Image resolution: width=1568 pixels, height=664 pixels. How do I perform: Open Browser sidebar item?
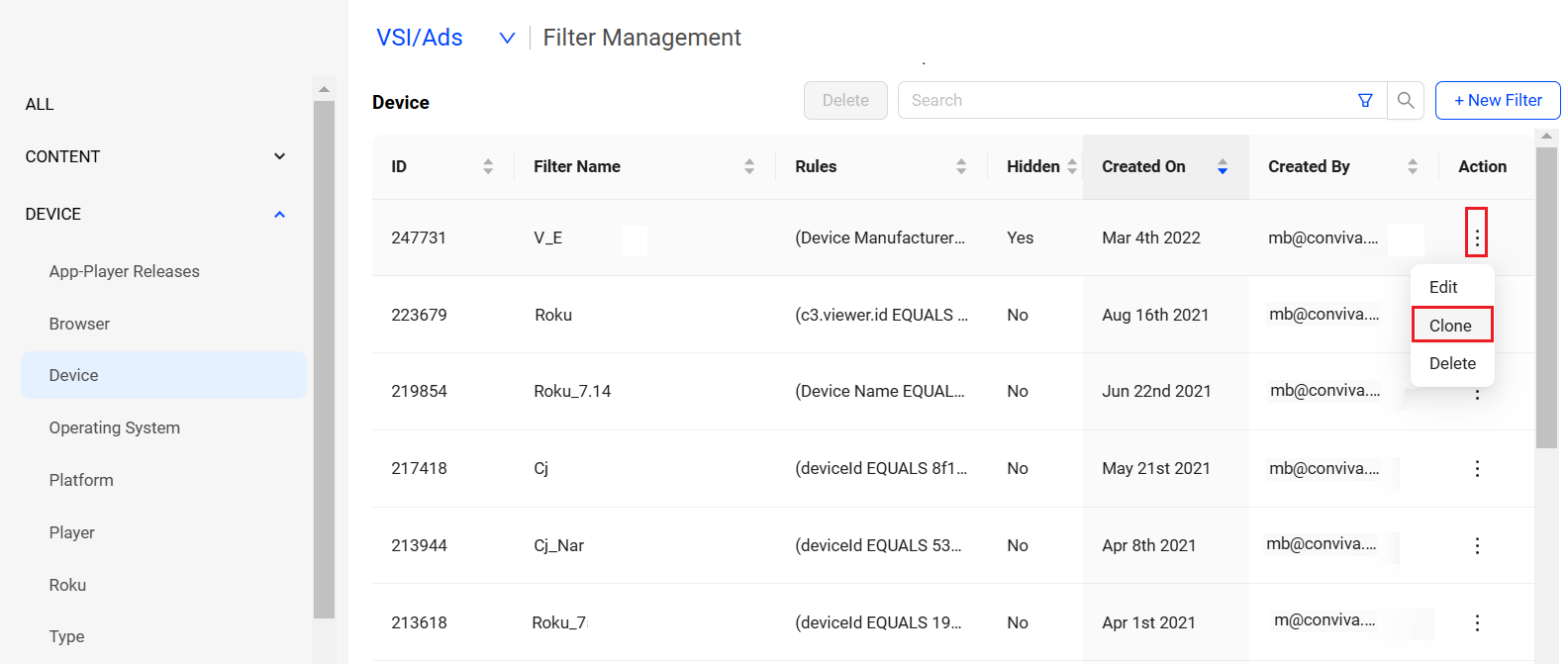[x=79, y=324]
